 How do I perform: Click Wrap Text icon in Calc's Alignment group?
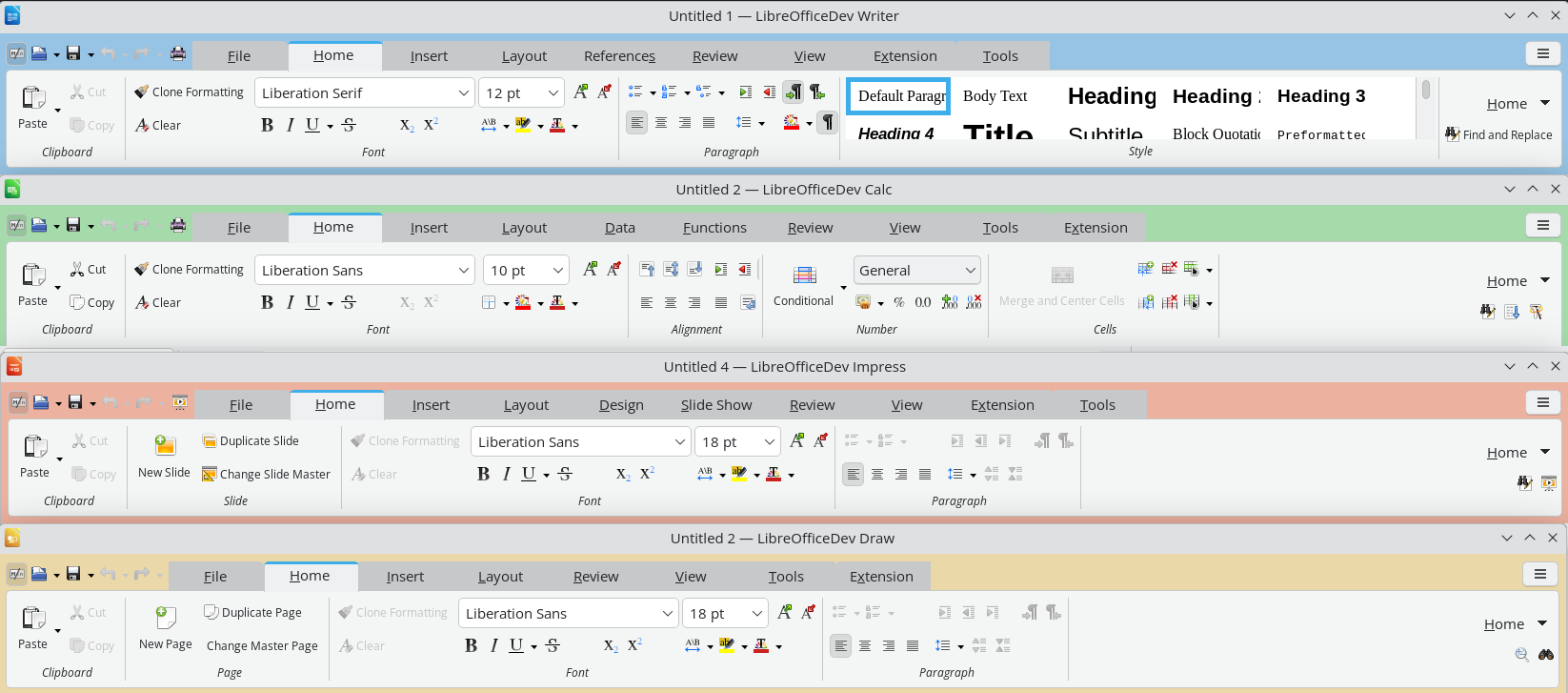click(x=748, y=303)
